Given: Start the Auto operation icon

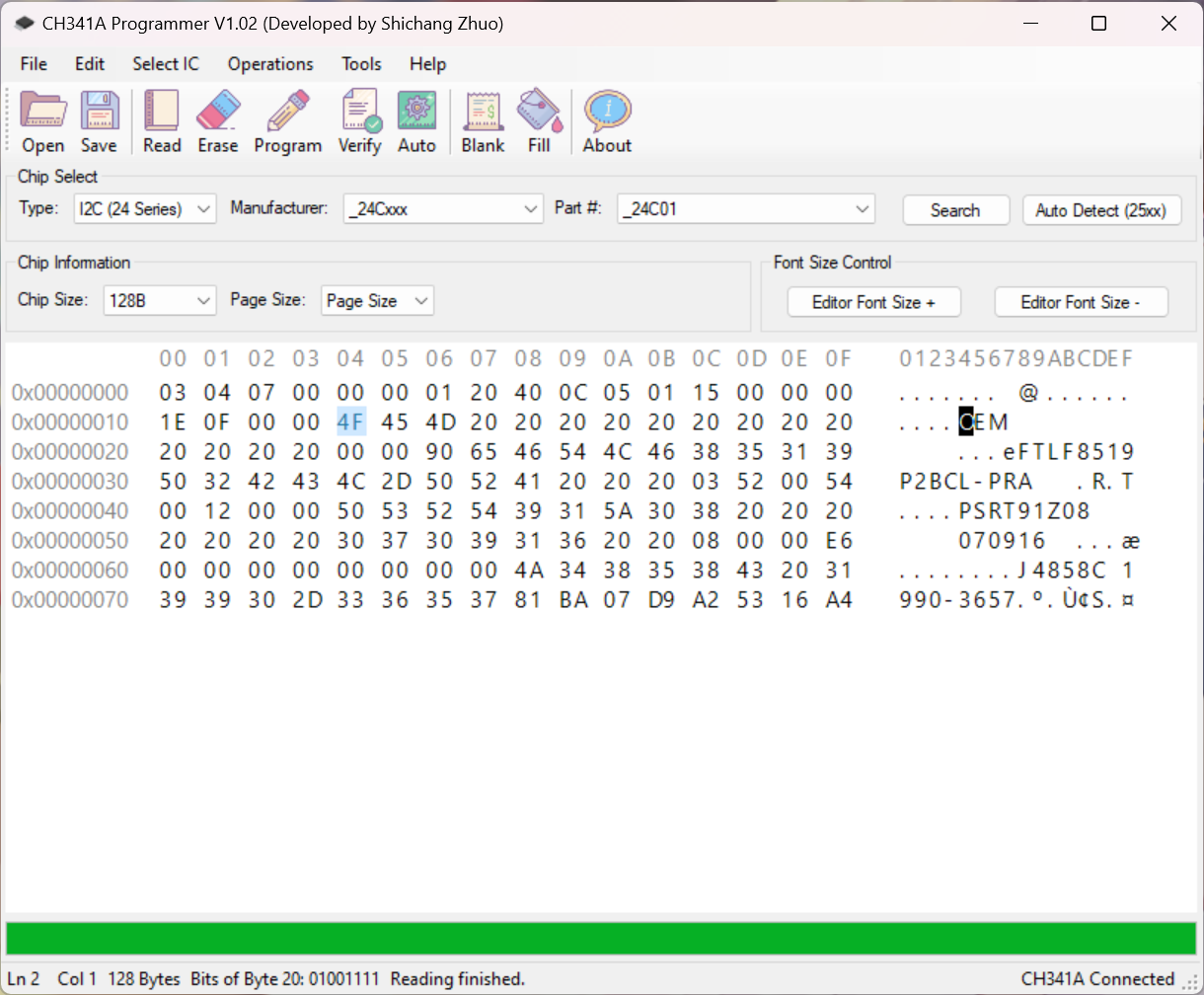Looking at the screenshot, I should (416, 118).
